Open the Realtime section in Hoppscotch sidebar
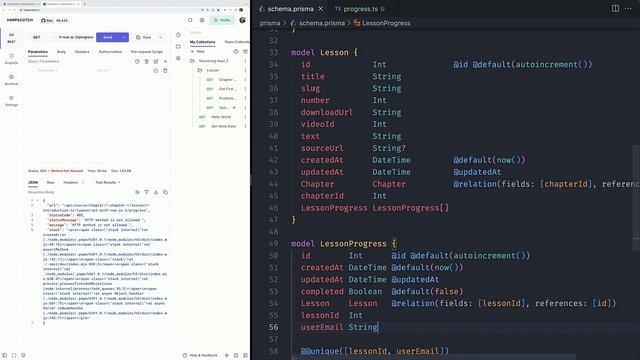This screenshot has height=360, width=640. point(11,80)
